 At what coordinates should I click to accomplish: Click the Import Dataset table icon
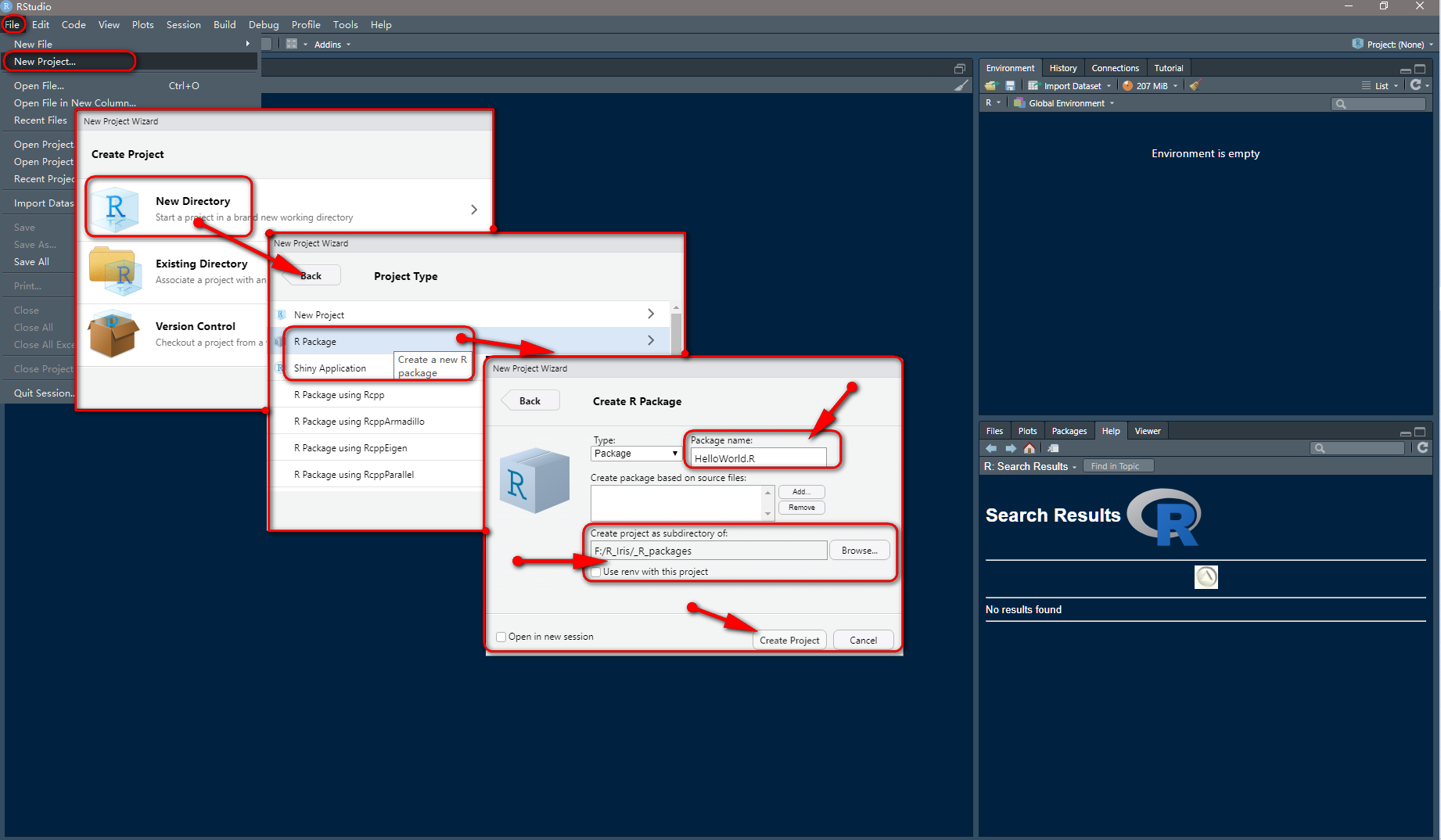coord(1033,86)
